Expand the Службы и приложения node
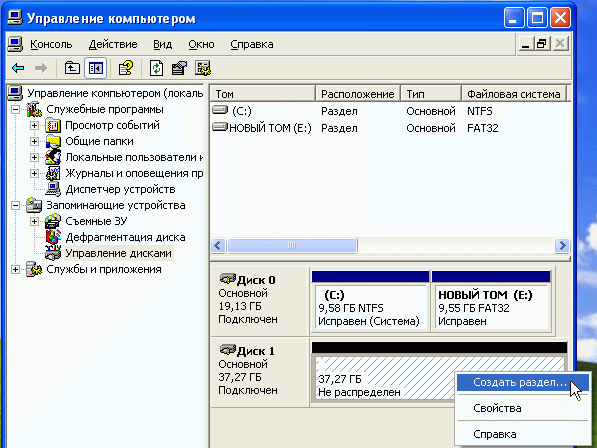Screen dimensions: 597x448 coord(15,269)
